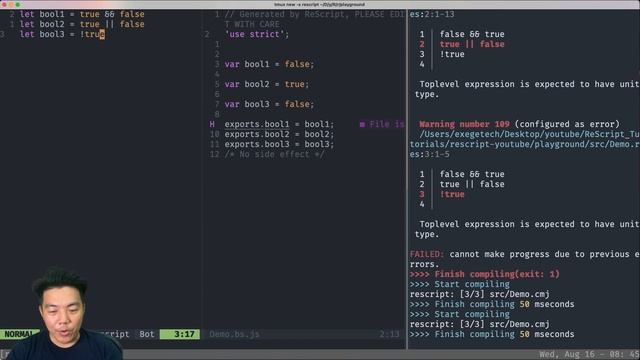The height and width of the screenshot is (360, 640).
Task: Click the 'let bool1 = true && false' line
Action: click(82, 14)
